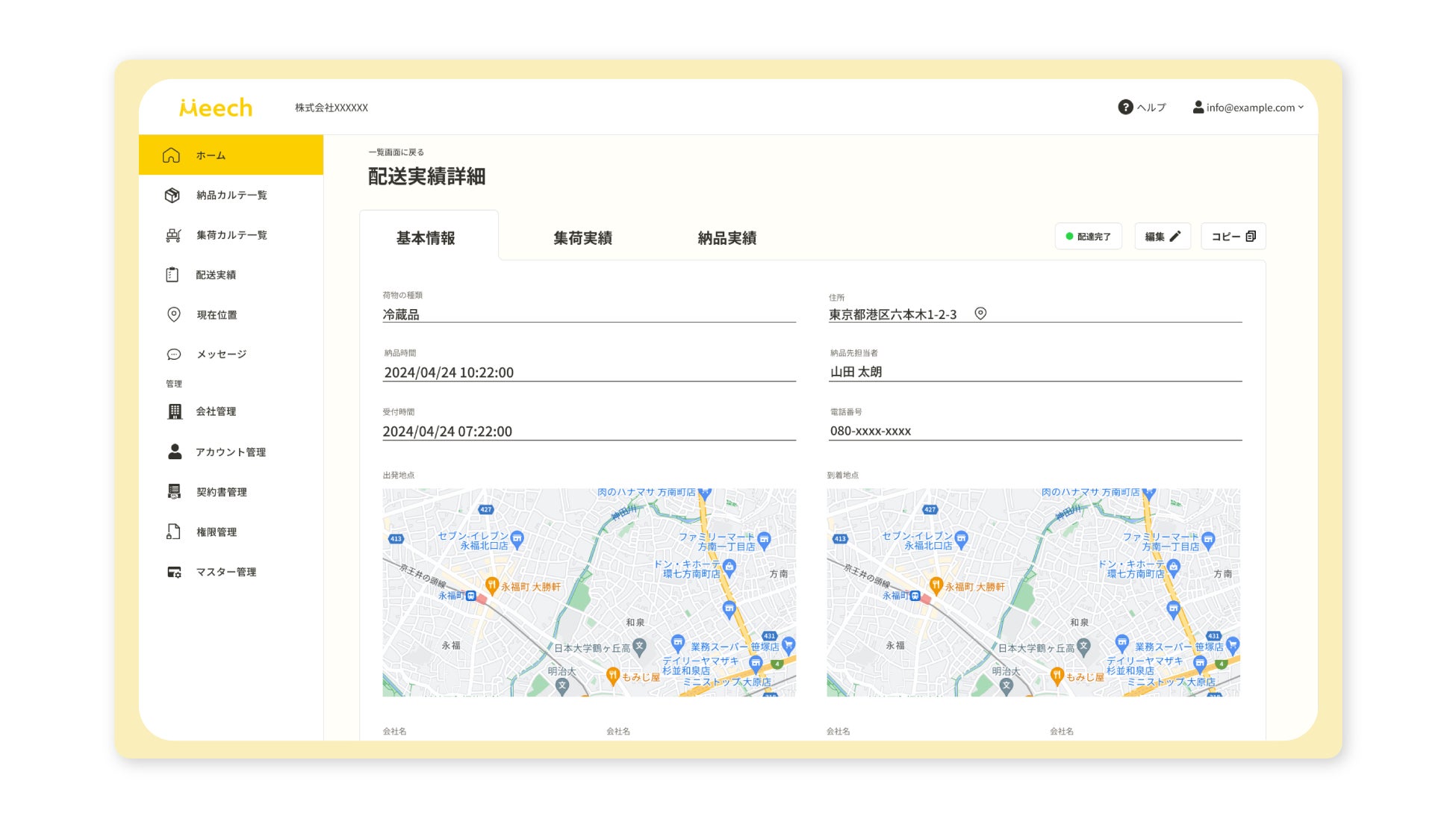
Task: Click map pin icon beside the address
Action: tap(980, 314)
